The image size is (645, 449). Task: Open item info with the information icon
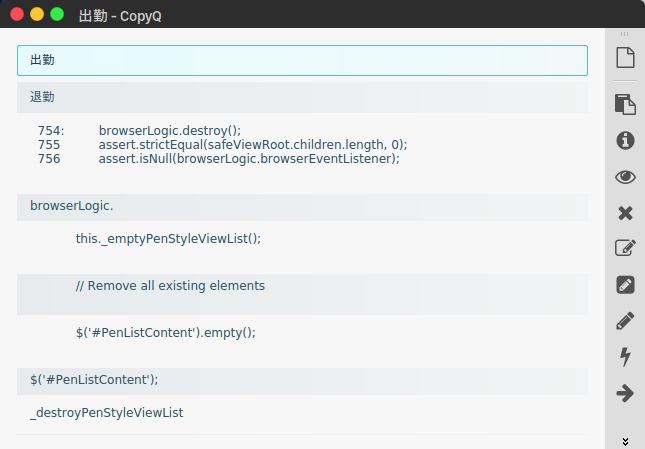tap(625, 140)
